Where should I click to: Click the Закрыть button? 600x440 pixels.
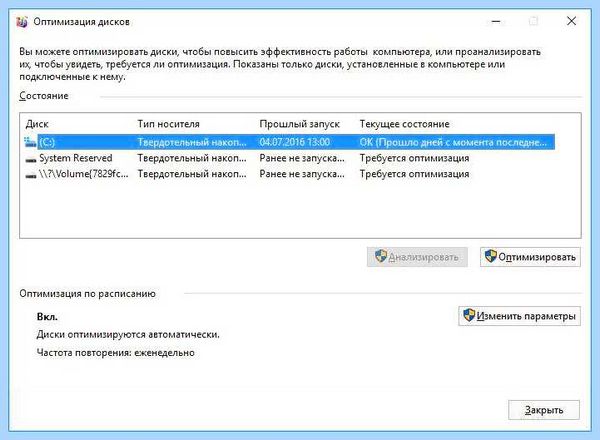pos(544,410)
